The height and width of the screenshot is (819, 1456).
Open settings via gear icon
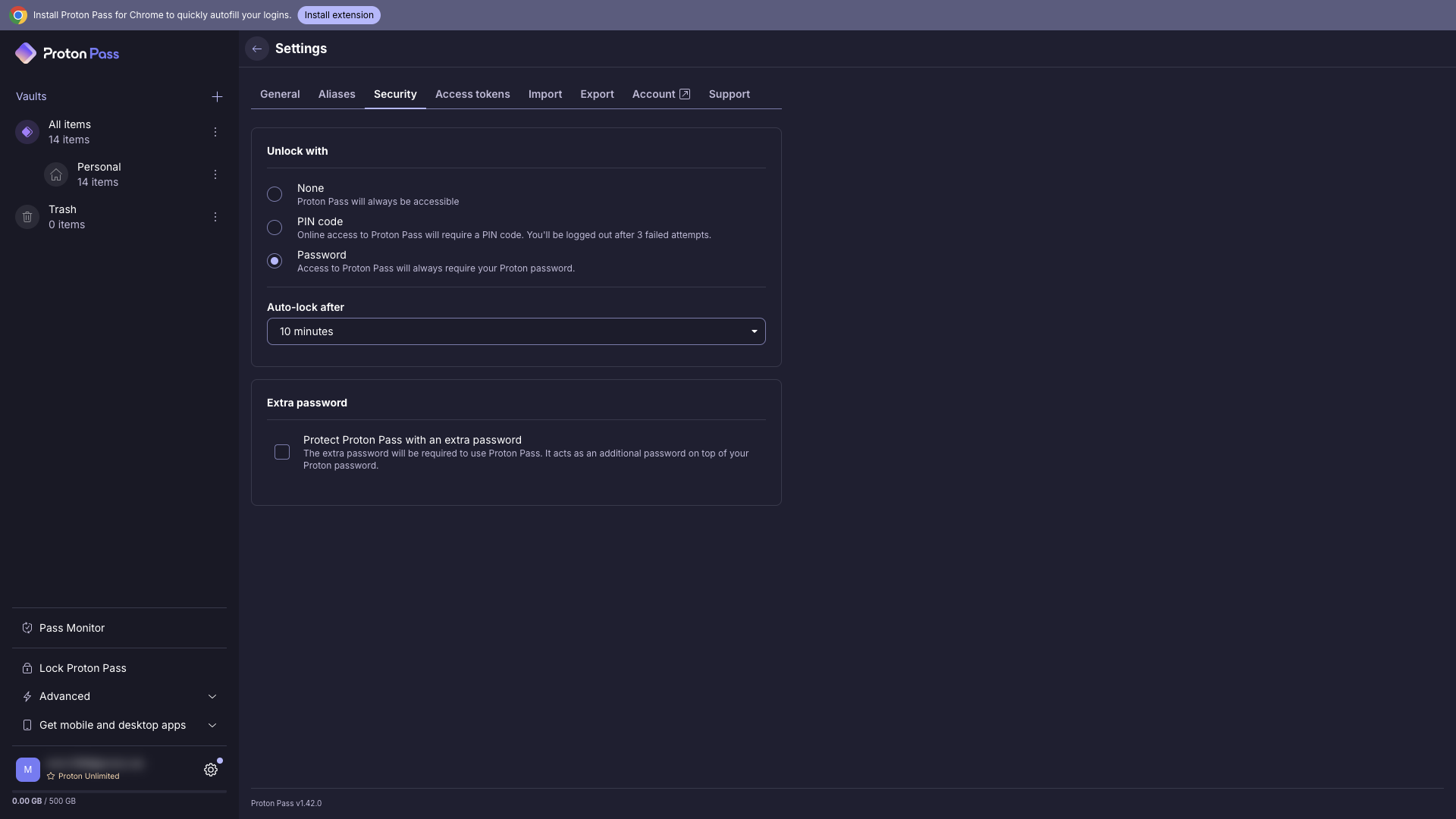tap(211, 770)
